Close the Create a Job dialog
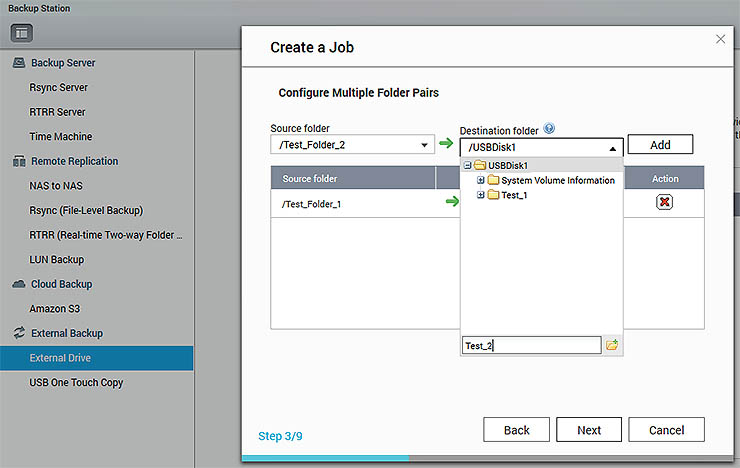 coord(720,39)
